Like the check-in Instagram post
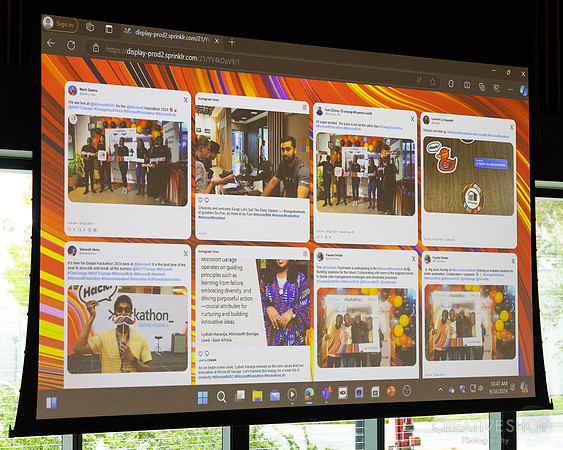The image size is (563, 450). [x=200, y=200]
